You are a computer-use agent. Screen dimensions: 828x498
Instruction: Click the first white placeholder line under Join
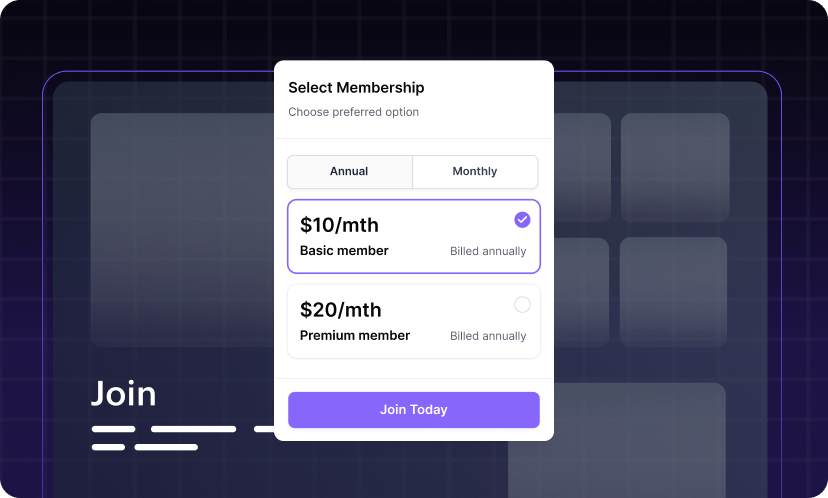coord(113,429)
